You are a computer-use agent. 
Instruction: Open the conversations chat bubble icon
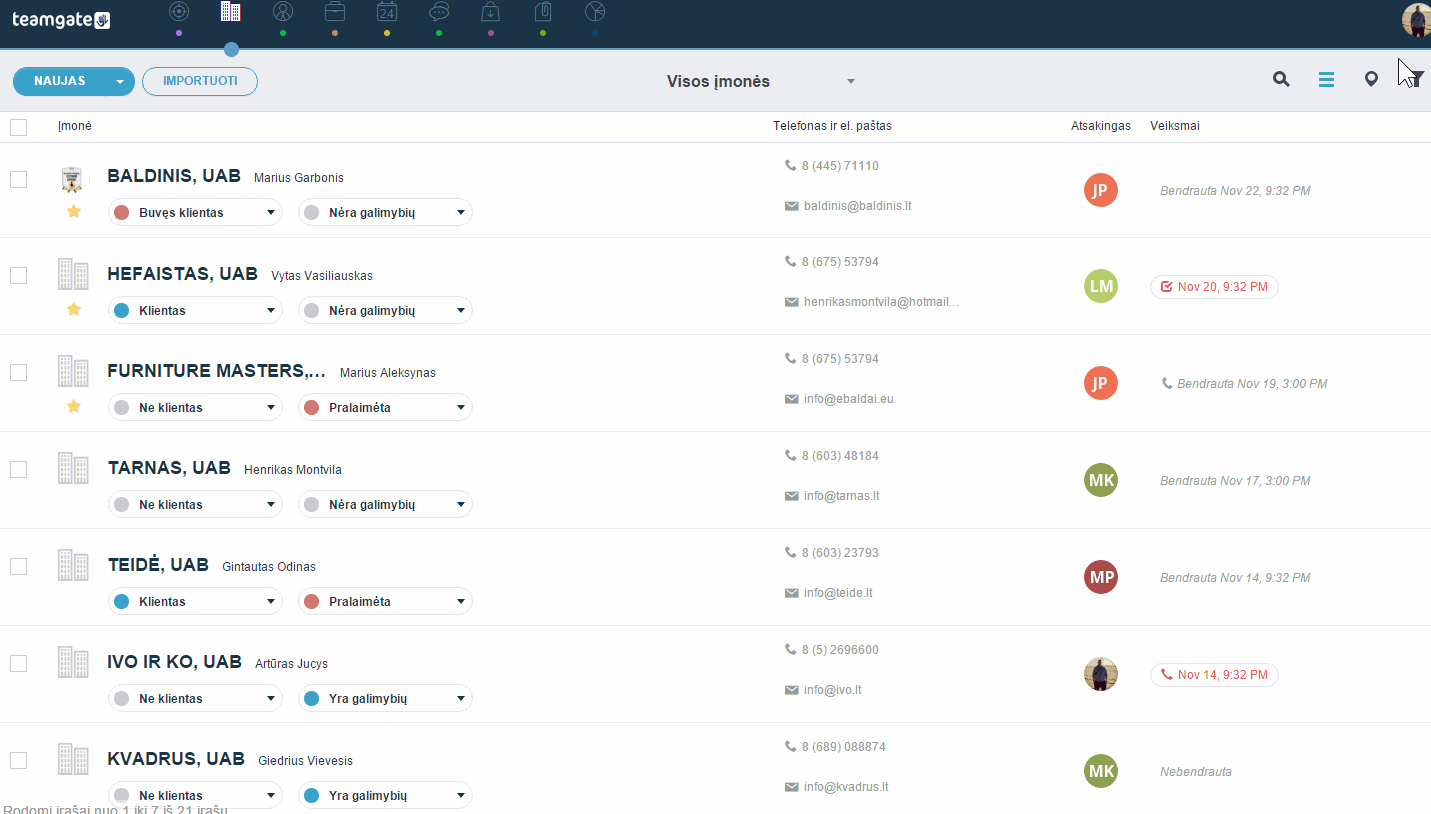439,12
